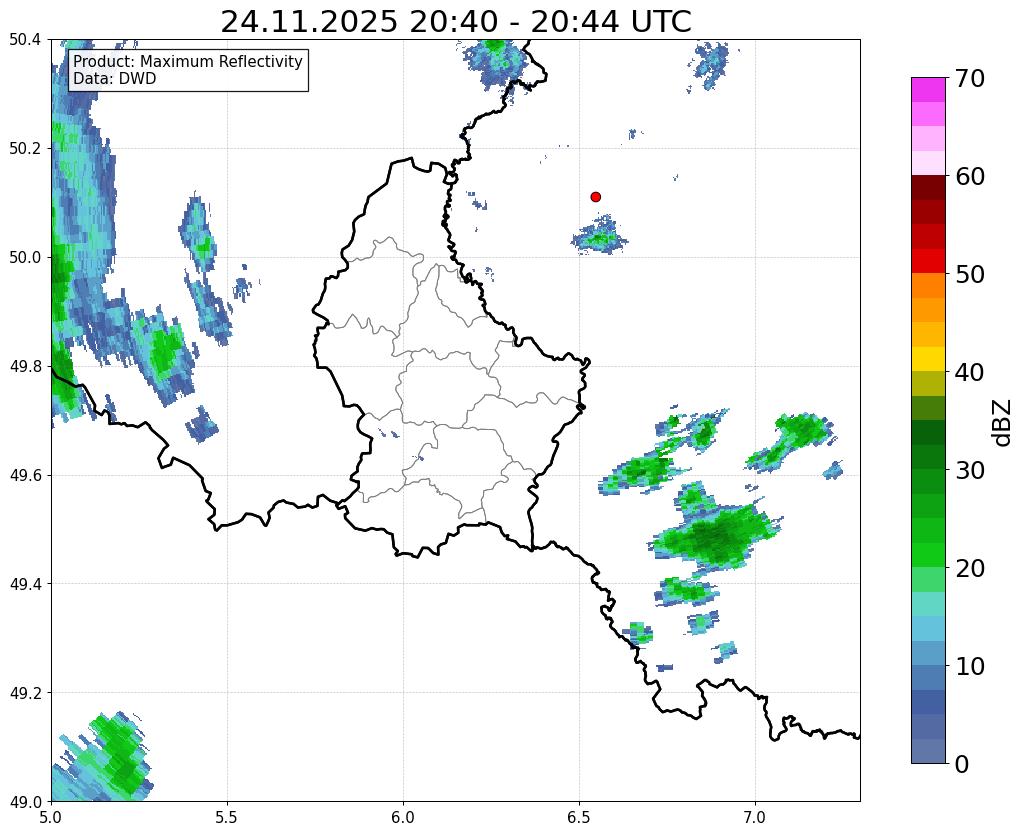Click the colorbar tick label 70
Viewport: 1023px width, 834px height.
[x=969, y=78]
